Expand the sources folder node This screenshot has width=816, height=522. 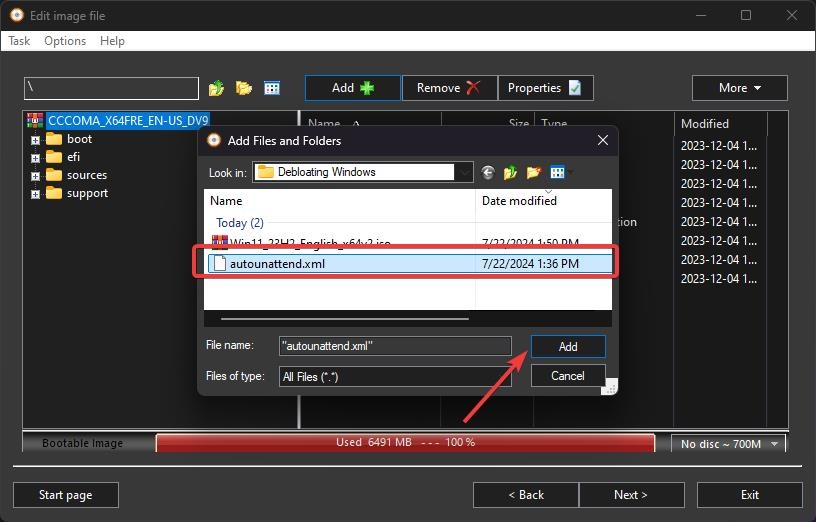click(35, 176)
